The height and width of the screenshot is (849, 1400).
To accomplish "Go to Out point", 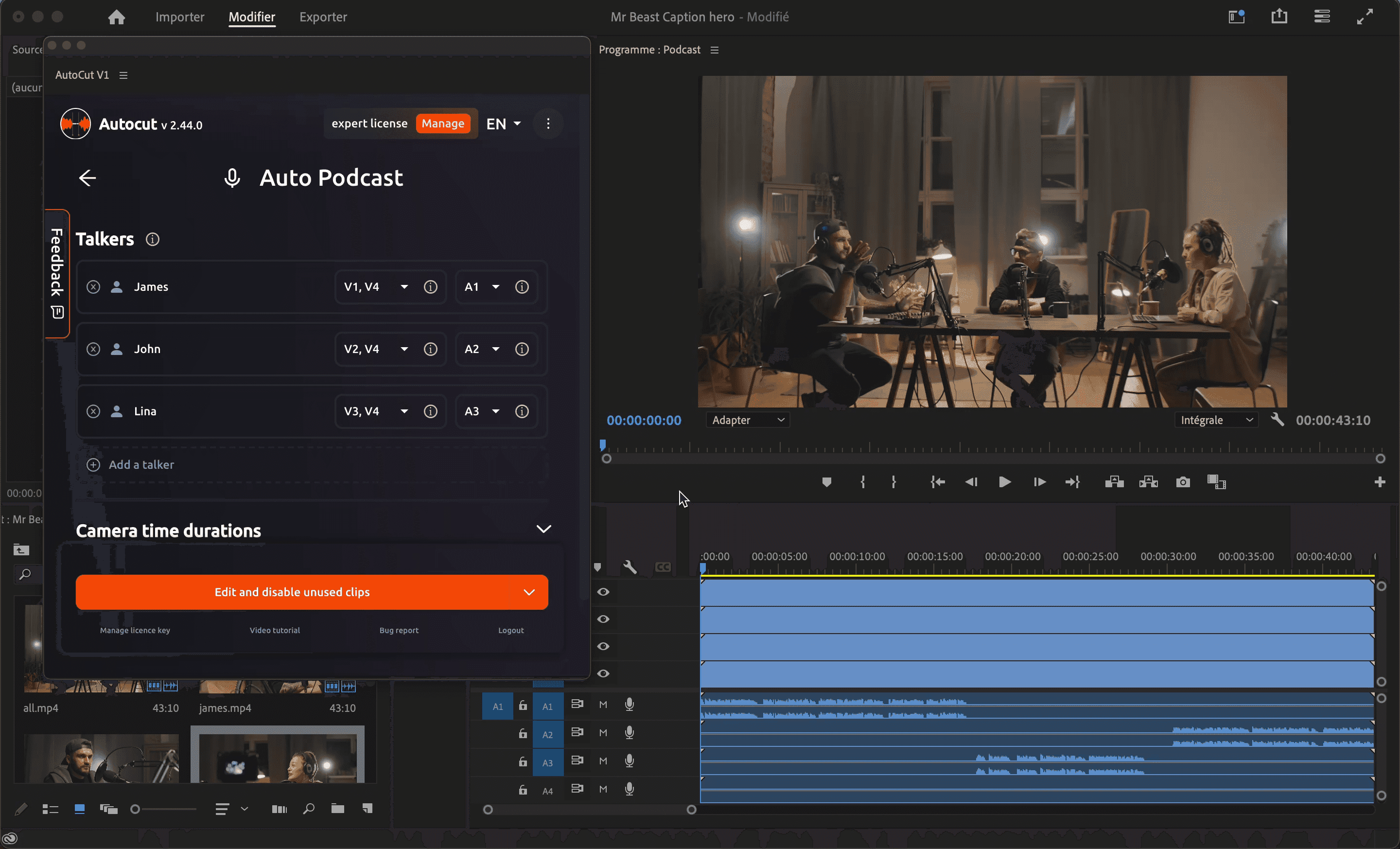I will coord(1072,482).
